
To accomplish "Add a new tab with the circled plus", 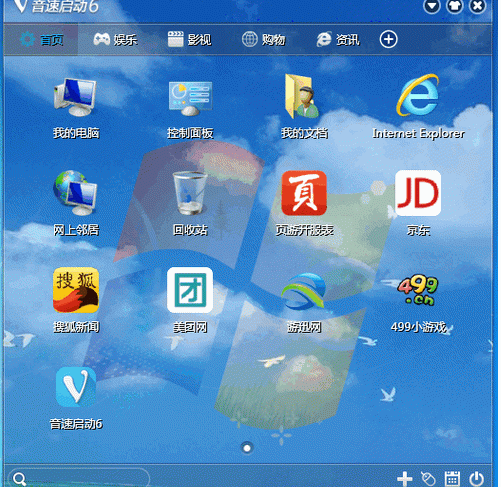I will pyautogui.click(x=388, y=39).
